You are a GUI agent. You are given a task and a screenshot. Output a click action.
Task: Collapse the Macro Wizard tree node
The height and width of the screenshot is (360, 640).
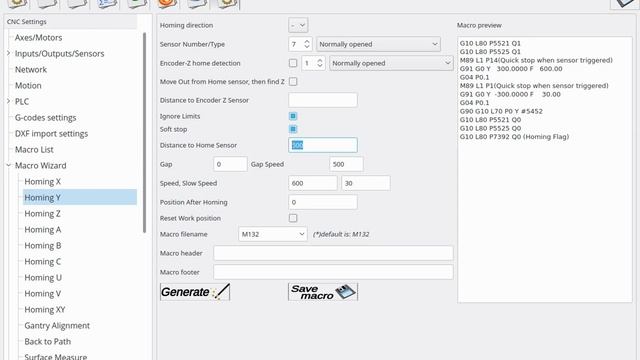[x=8, y=165]
